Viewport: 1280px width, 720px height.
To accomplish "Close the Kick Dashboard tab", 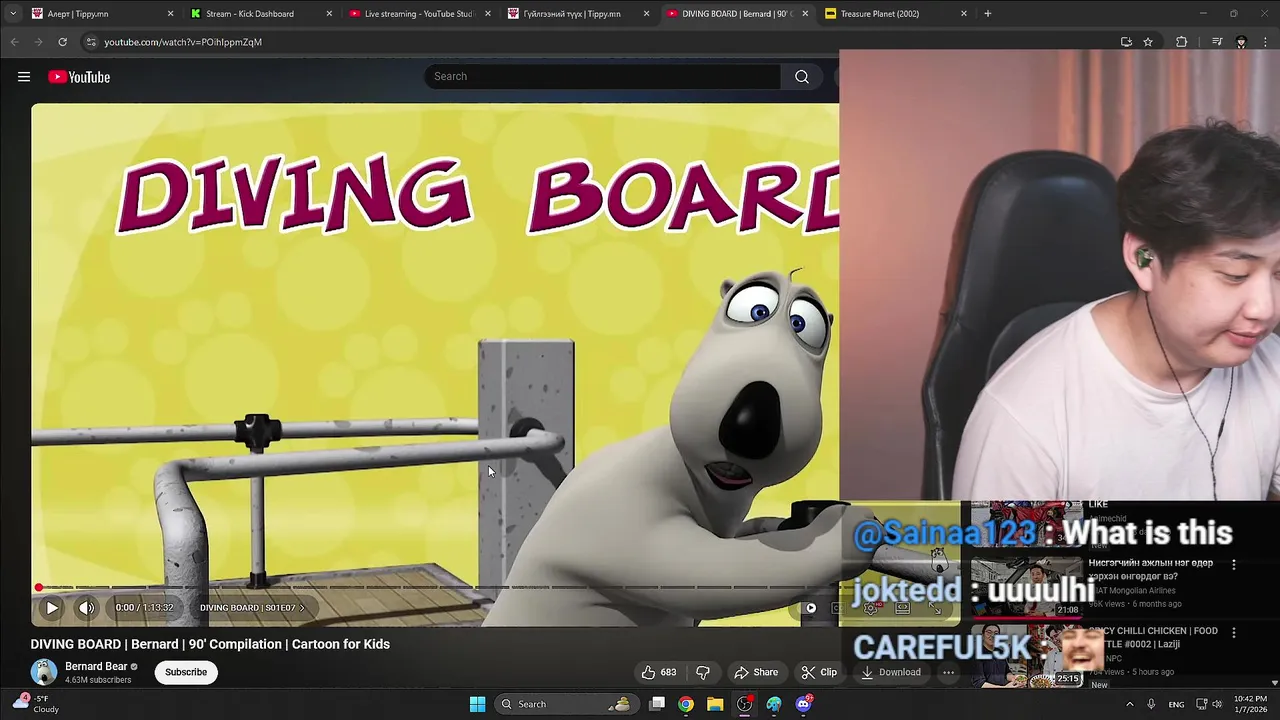I will coord(329,14).
